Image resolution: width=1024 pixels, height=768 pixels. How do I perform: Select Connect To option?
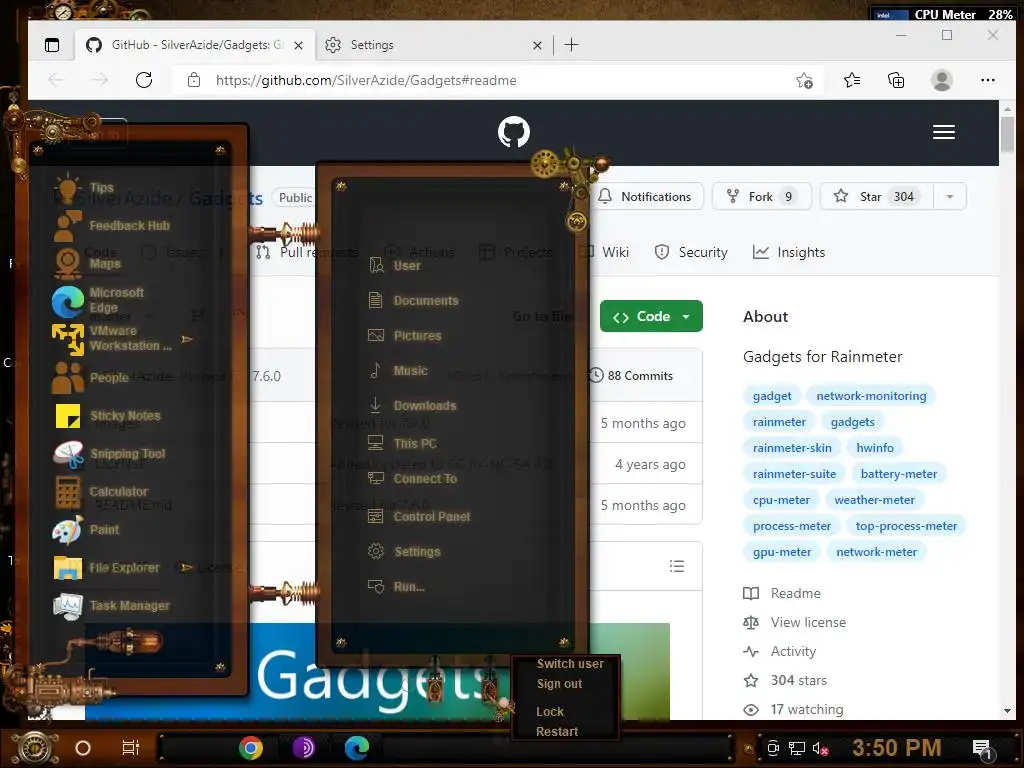click(413, 479)
